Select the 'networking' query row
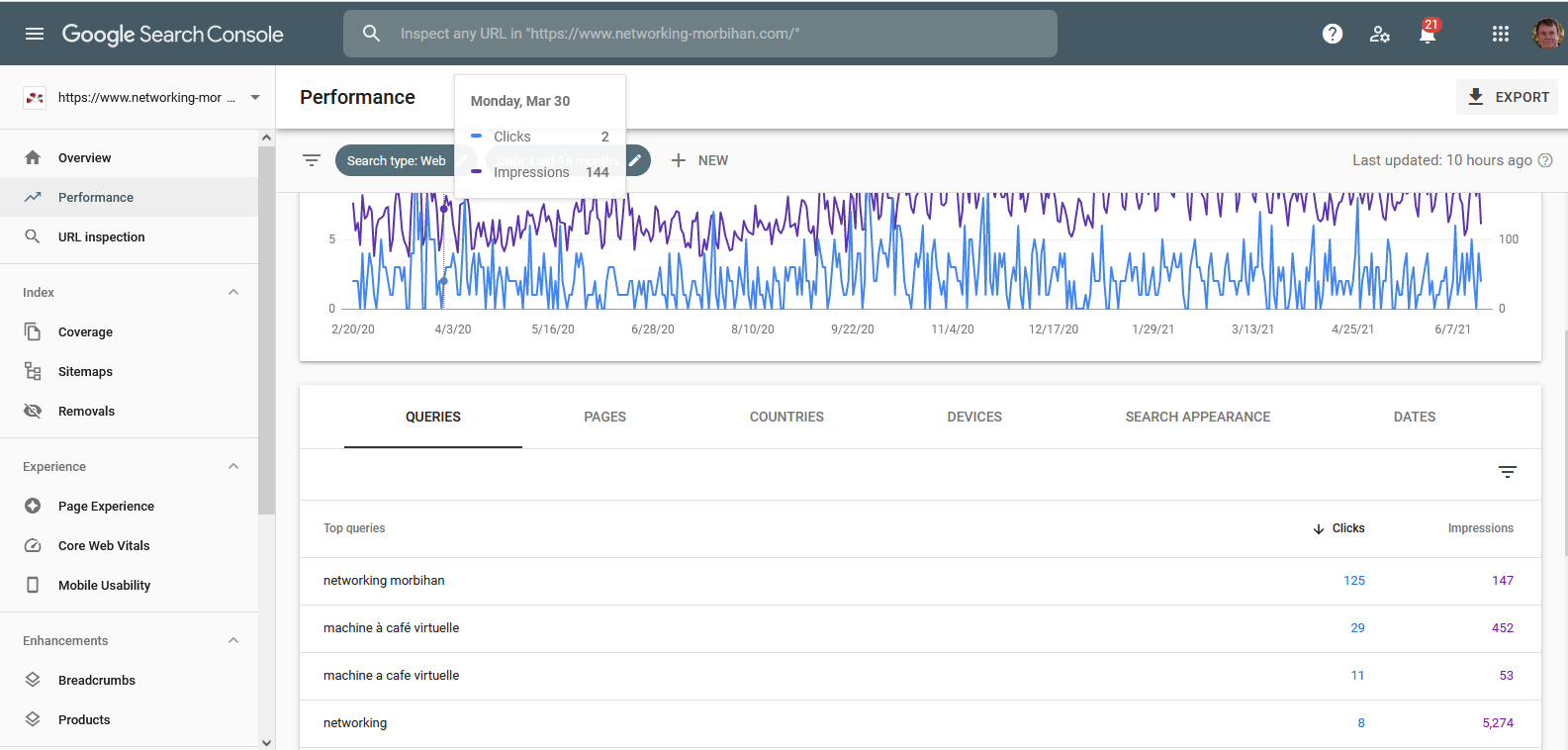 click(920, 723)
